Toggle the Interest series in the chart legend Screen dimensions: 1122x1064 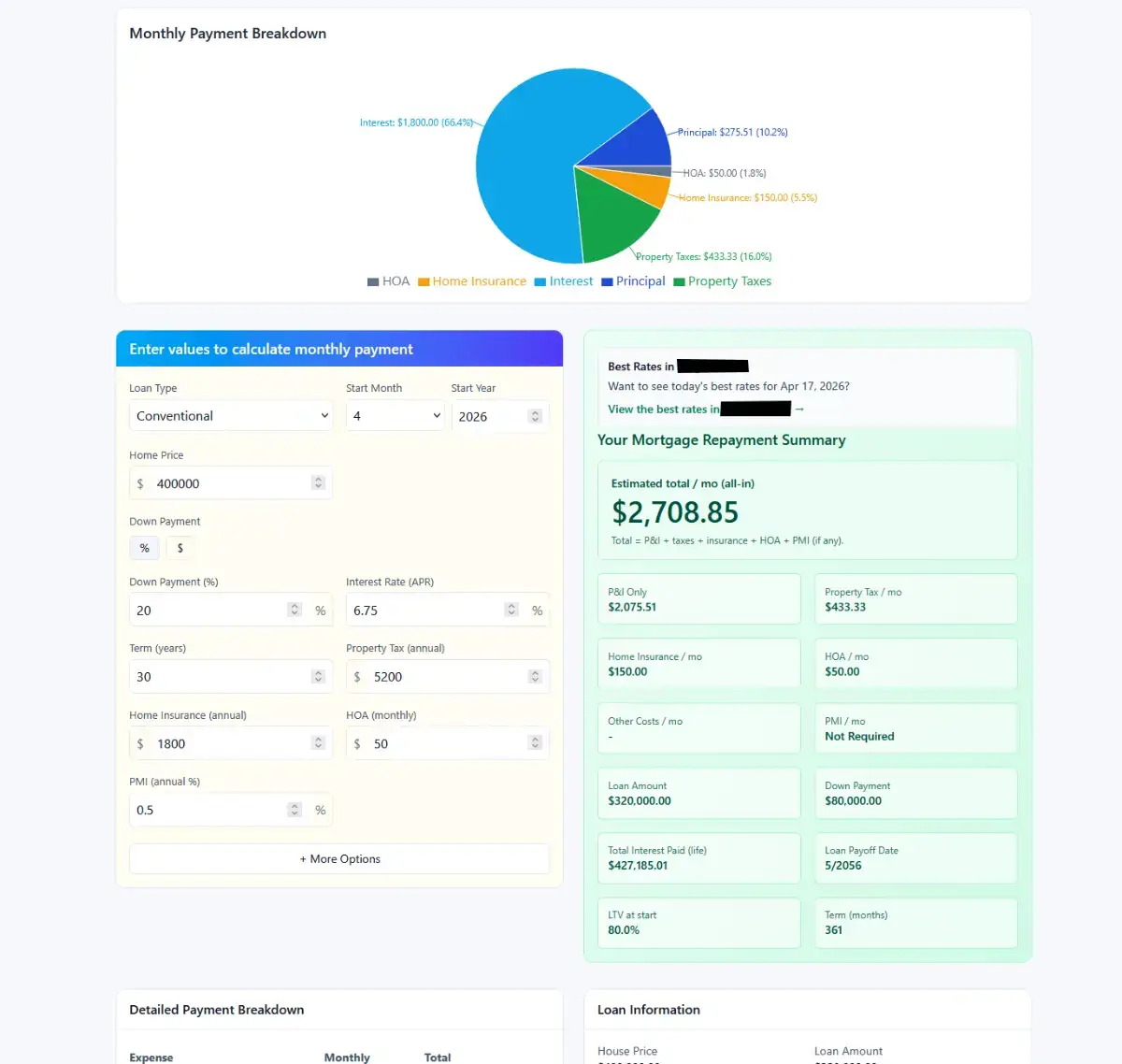click(x=564, y=280)
